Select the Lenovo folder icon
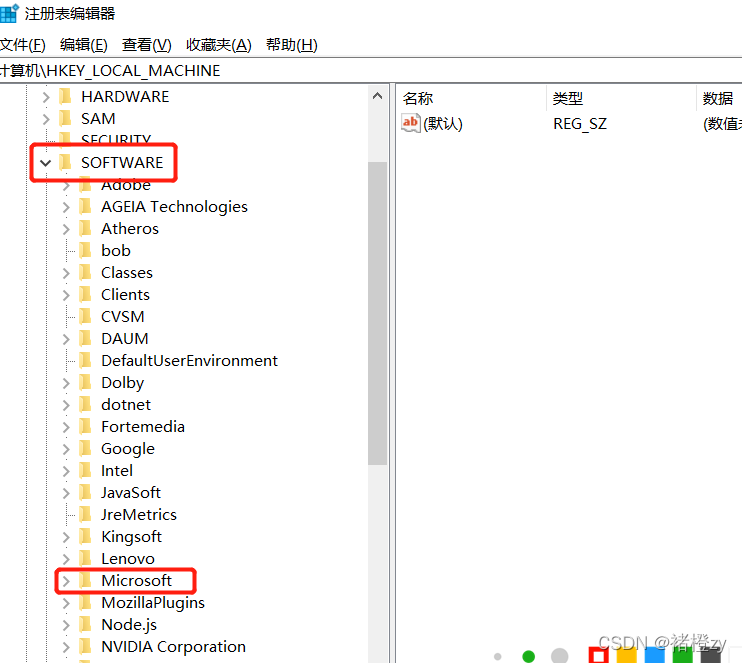 [x=85, y=558]
